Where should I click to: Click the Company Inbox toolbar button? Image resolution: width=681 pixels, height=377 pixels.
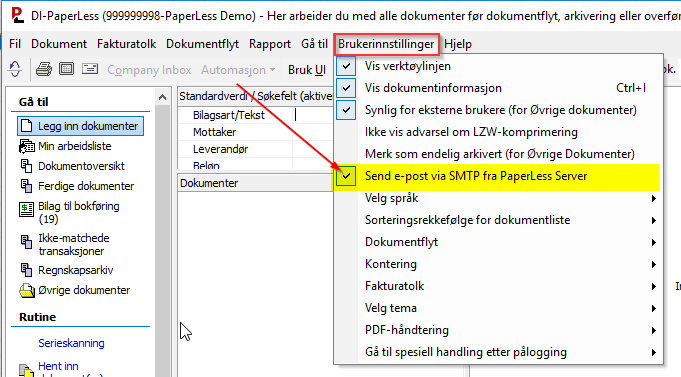pos(149,69)
